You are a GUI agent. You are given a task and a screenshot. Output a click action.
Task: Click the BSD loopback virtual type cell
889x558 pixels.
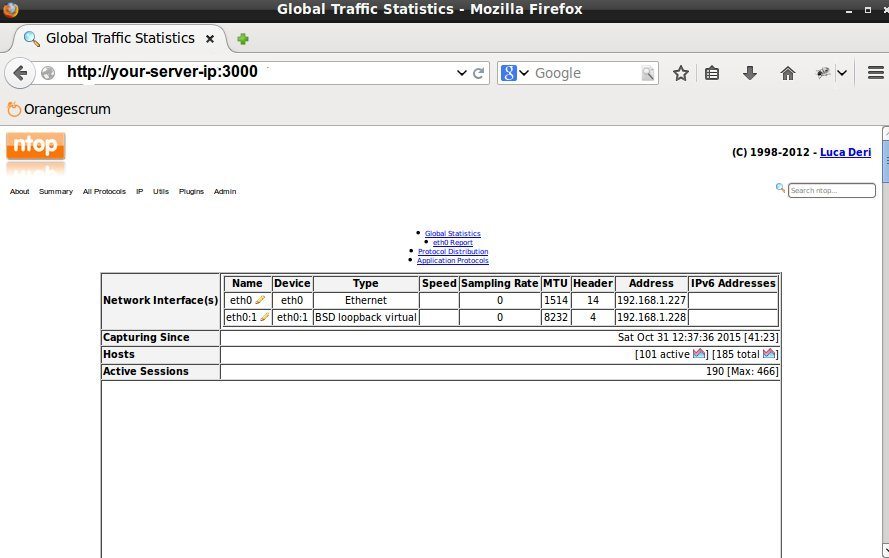point(366,317)
